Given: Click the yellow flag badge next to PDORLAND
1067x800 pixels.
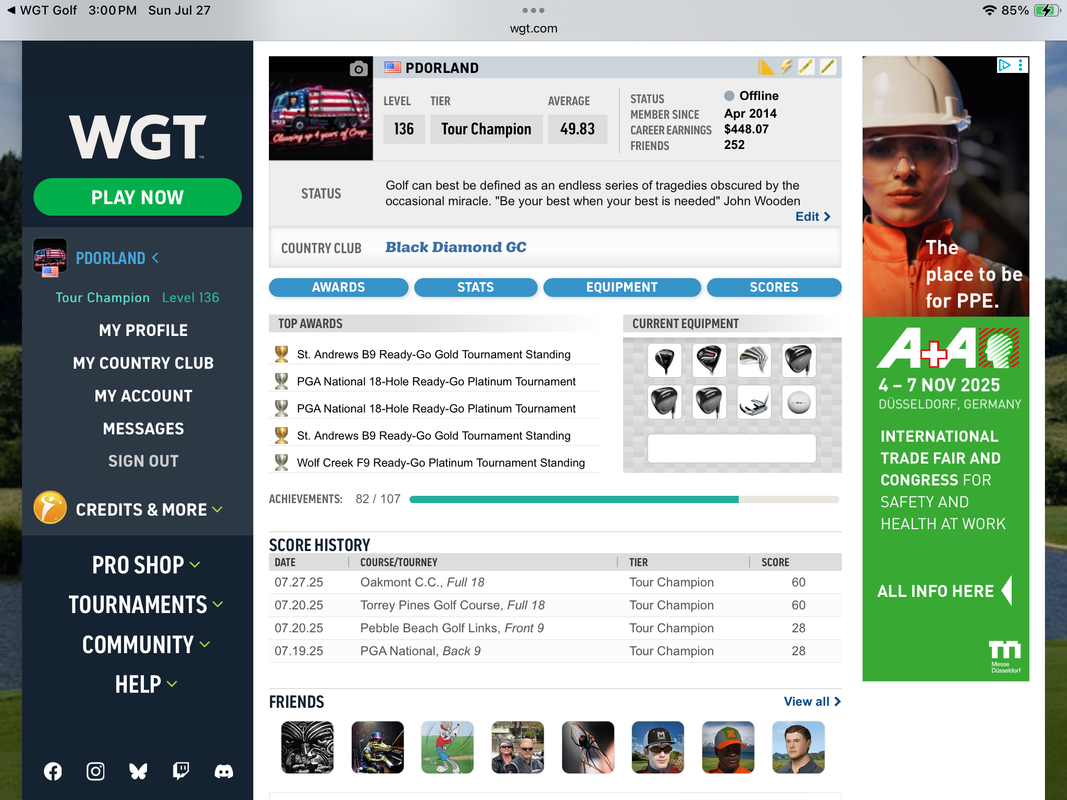Looking at the screenshot, I should pos(766,67).
